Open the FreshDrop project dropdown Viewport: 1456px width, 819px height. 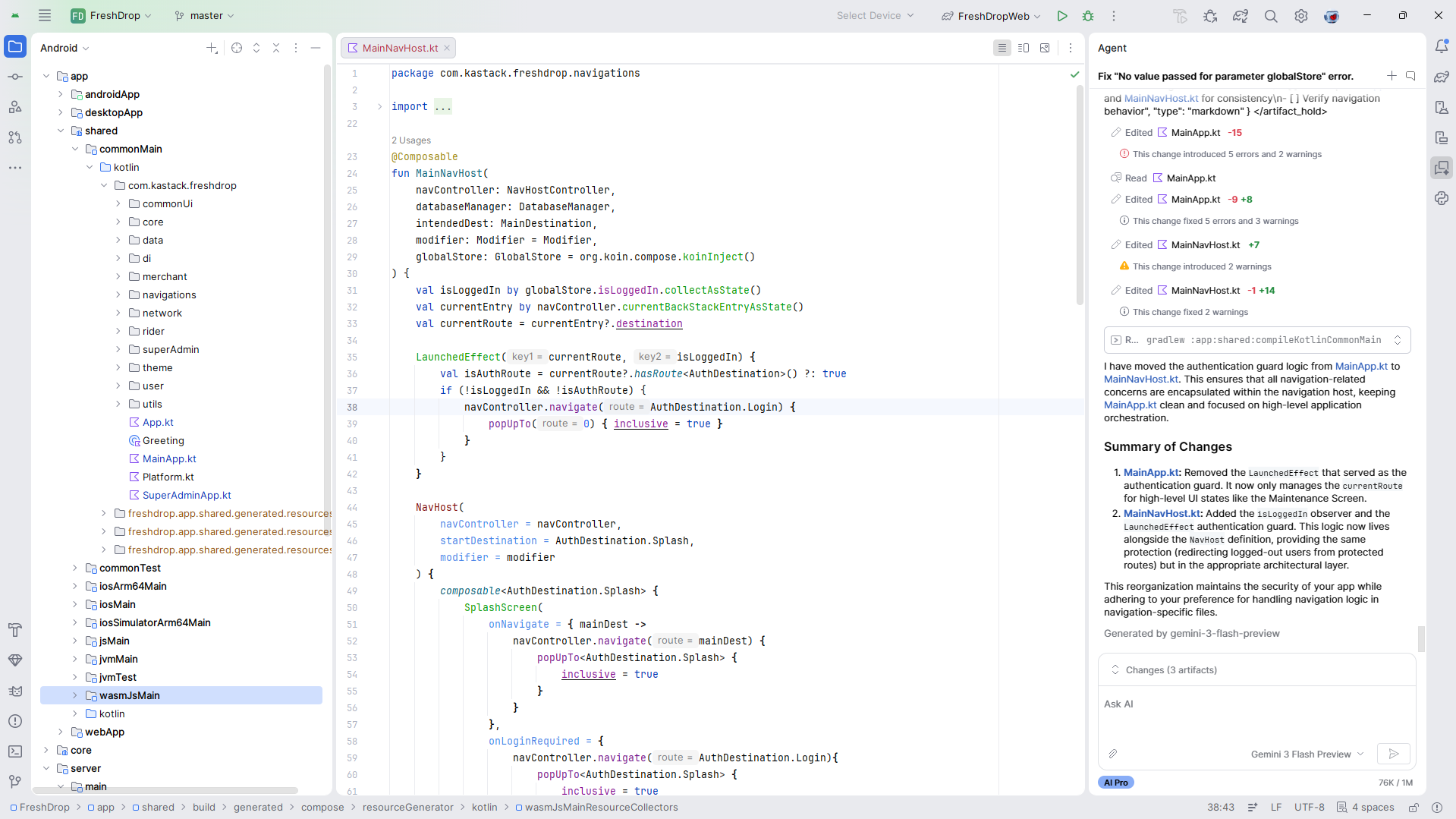point(112,16)
